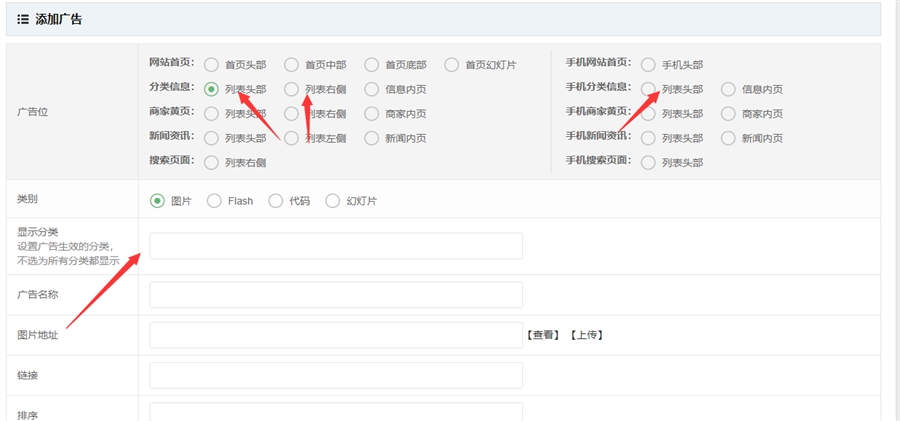Choose 首页中部 ad position

291,65
